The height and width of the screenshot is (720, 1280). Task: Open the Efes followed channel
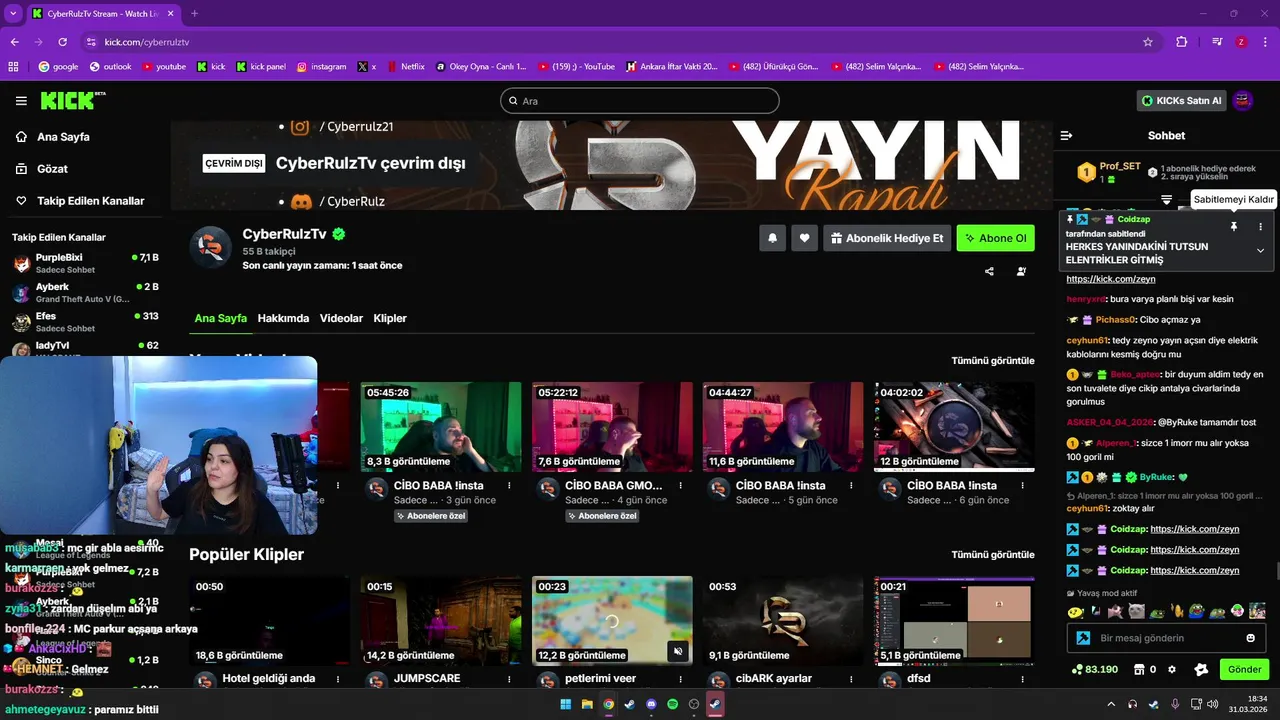pyautogui.click(x=85, y=322)
